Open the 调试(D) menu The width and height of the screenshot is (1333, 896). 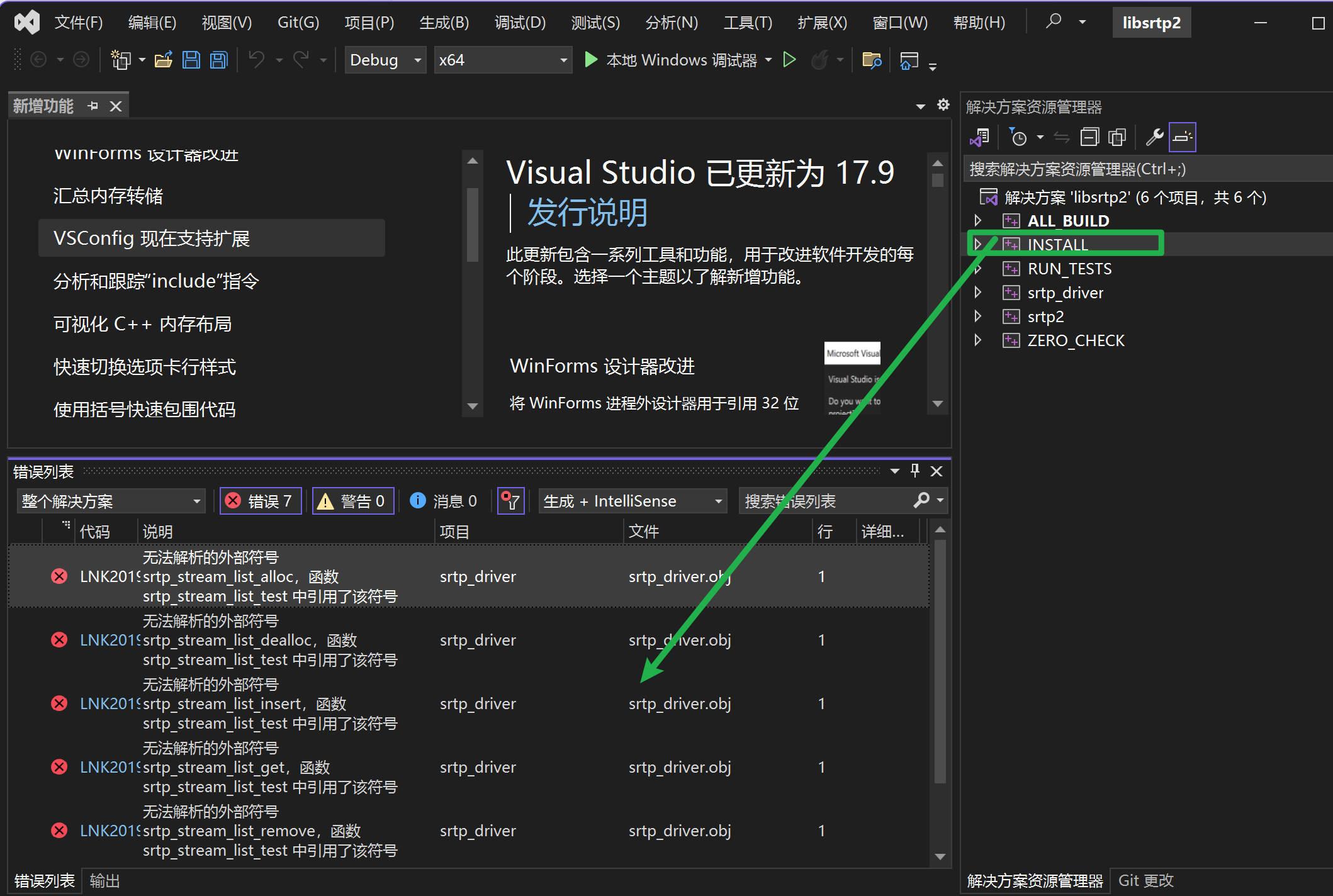coord(520,23)
